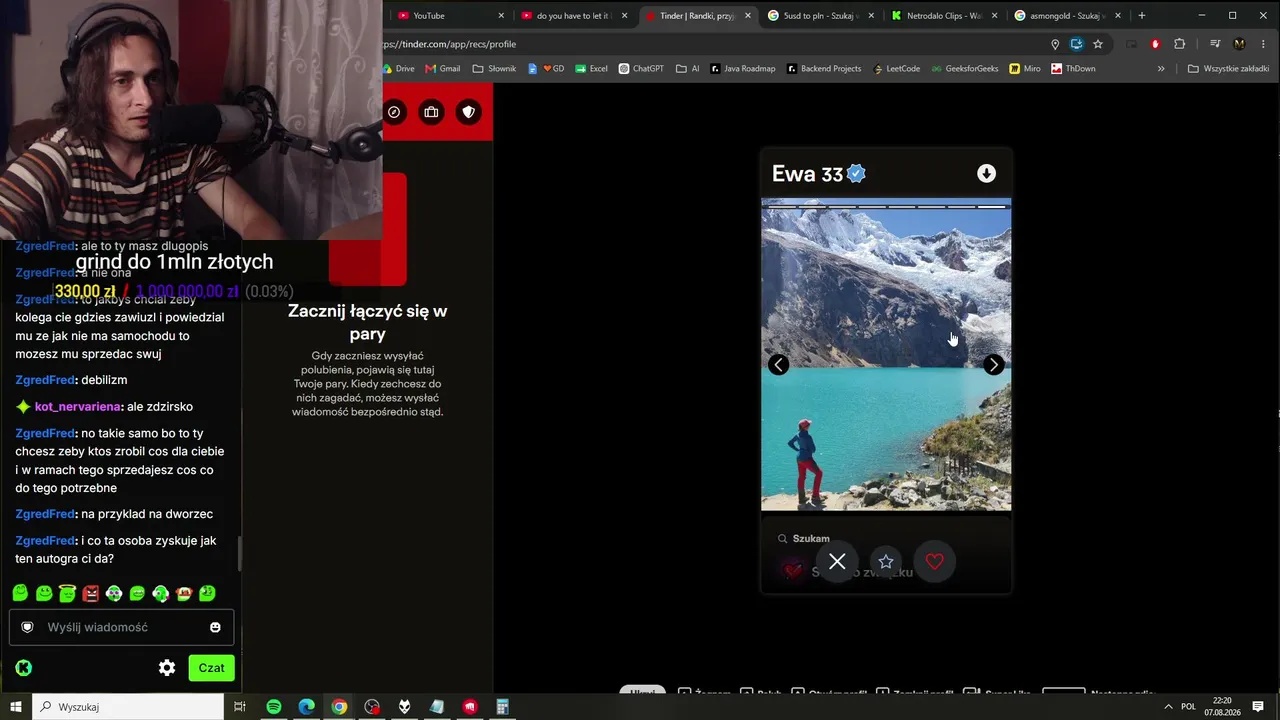The image size is (1280, 720).
Task: Click the "Zacznij łączyć się w pary" heading
Action: (x=368, y=322)
